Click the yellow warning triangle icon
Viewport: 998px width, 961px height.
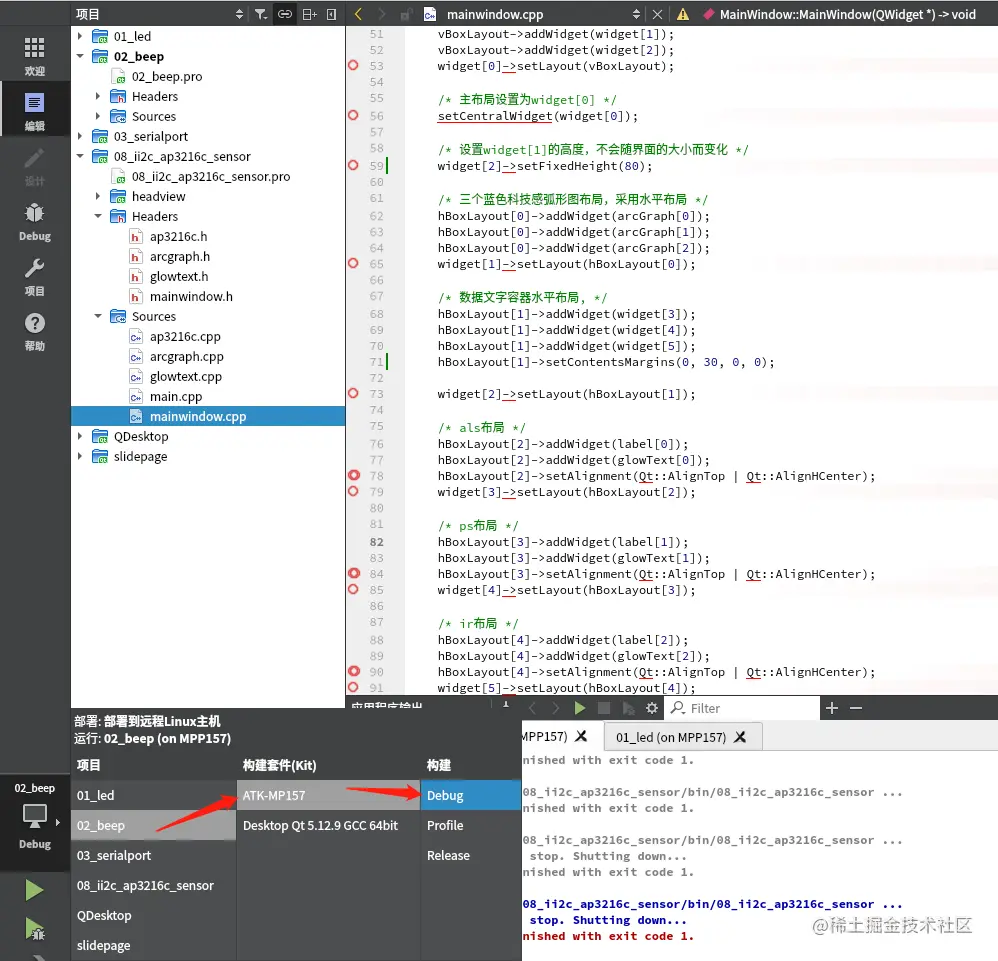tap(682, 14)
